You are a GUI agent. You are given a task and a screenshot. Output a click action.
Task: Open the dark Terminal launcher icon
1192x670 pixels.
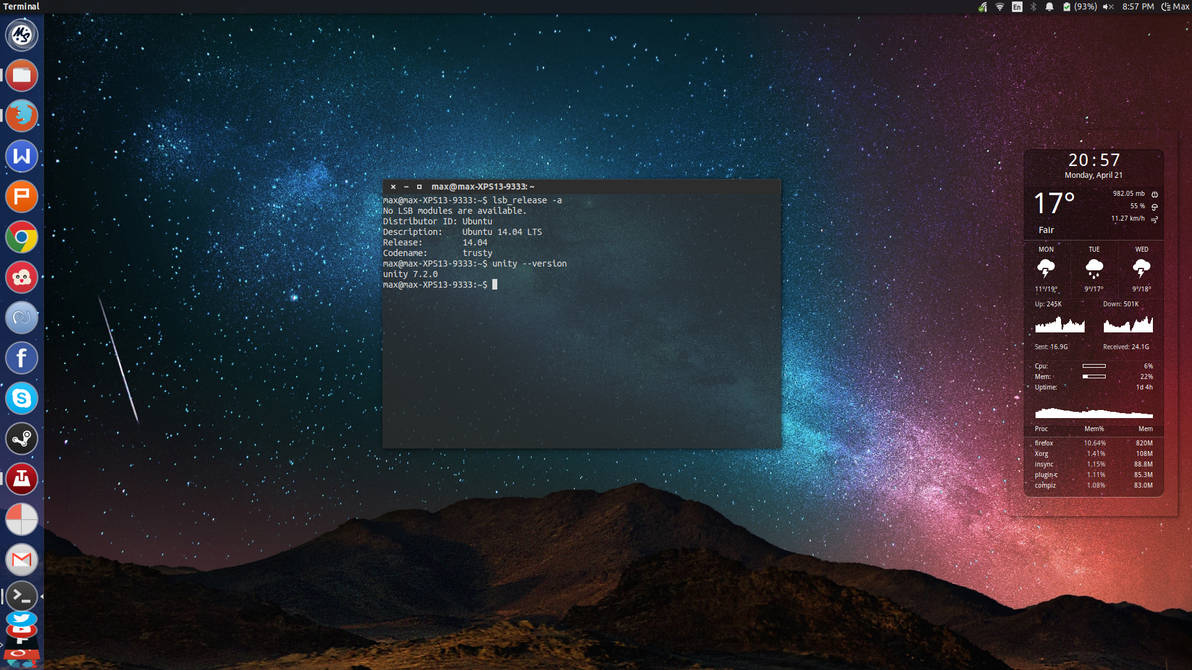21,598
